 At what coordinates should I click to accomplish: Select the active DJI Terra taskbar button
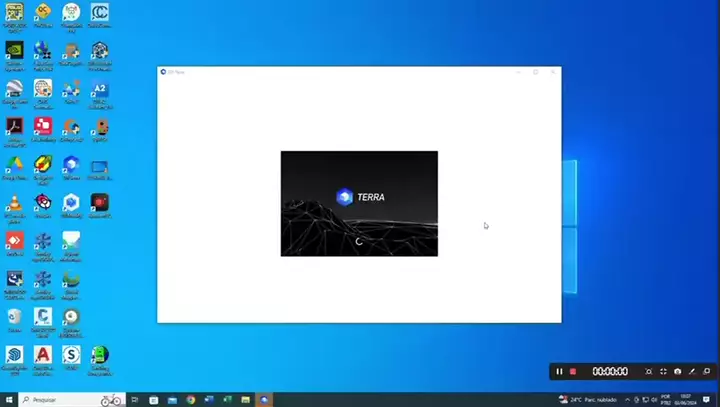click(x=265, y=400)
